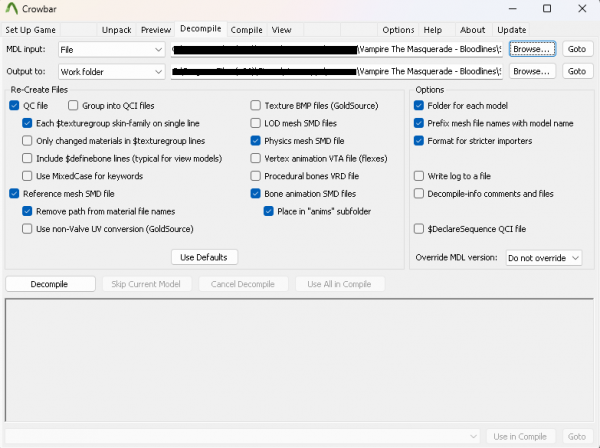The image size is (600, 448).
Task: Maximize the Crowbar window
Action: (546, 9)
